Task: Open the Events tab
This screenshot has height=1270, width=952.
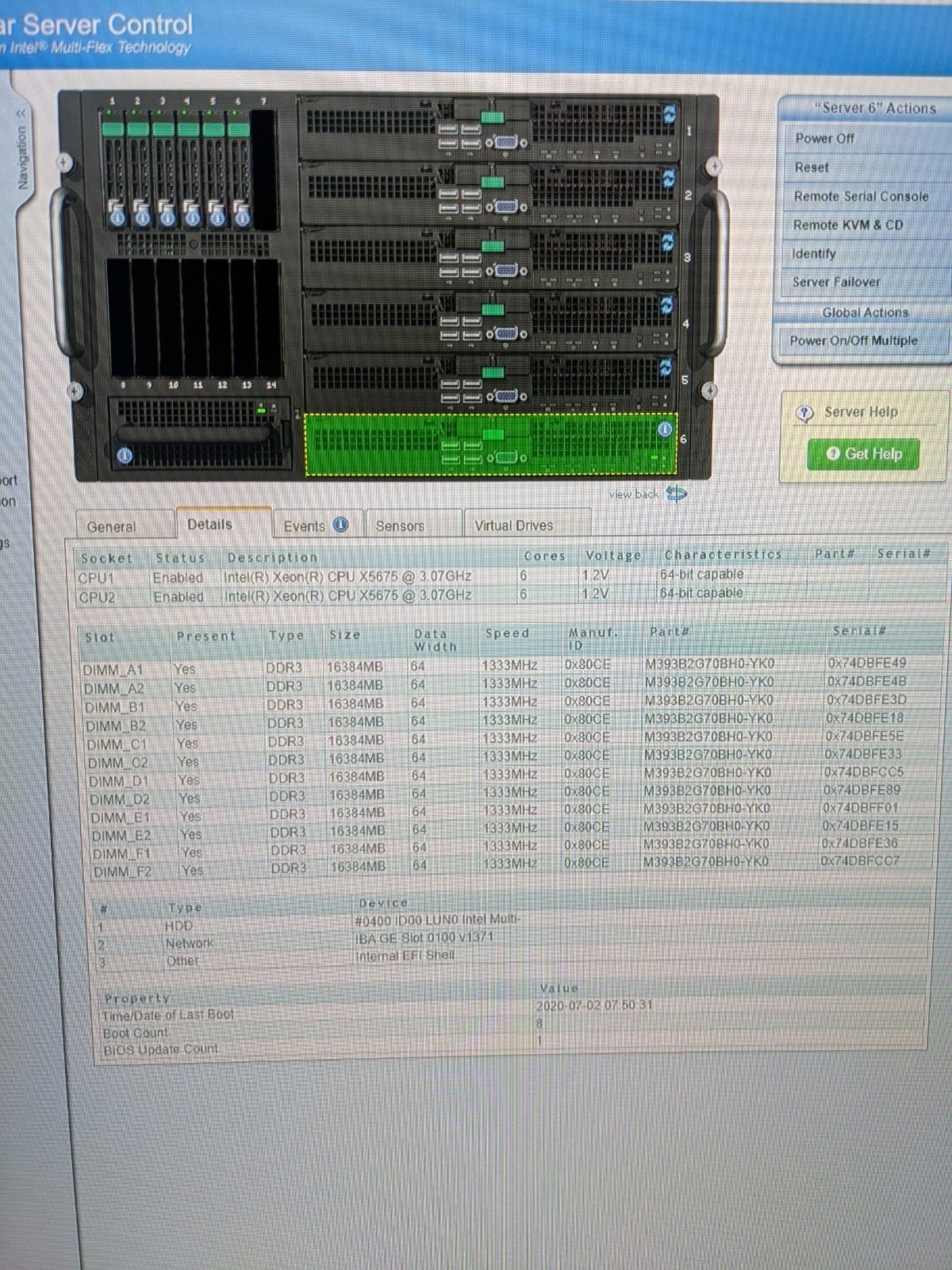Action: coord(317,525)
